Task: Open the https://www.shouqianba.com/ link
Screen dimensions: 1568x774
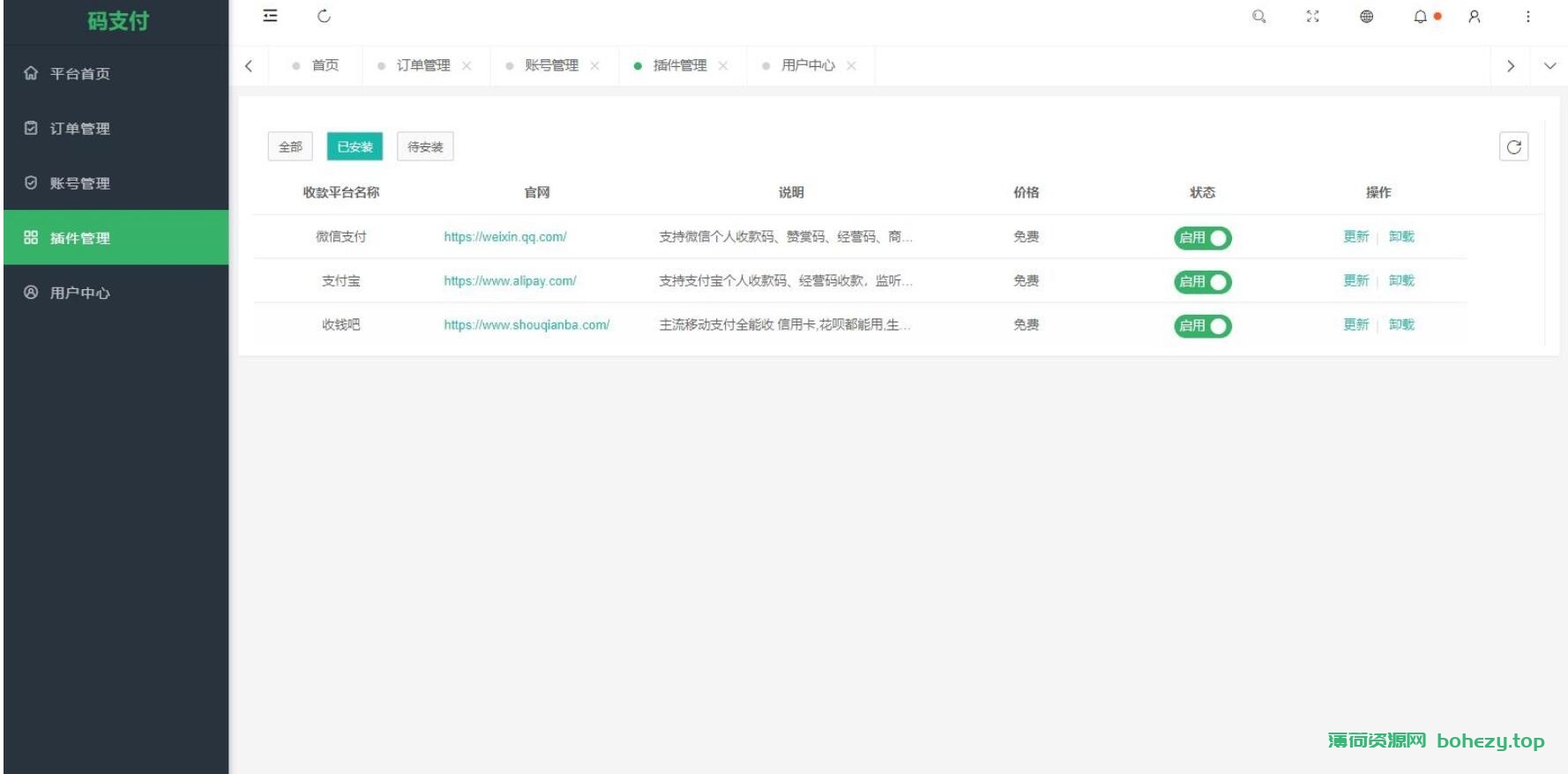Action: point(526,324)
